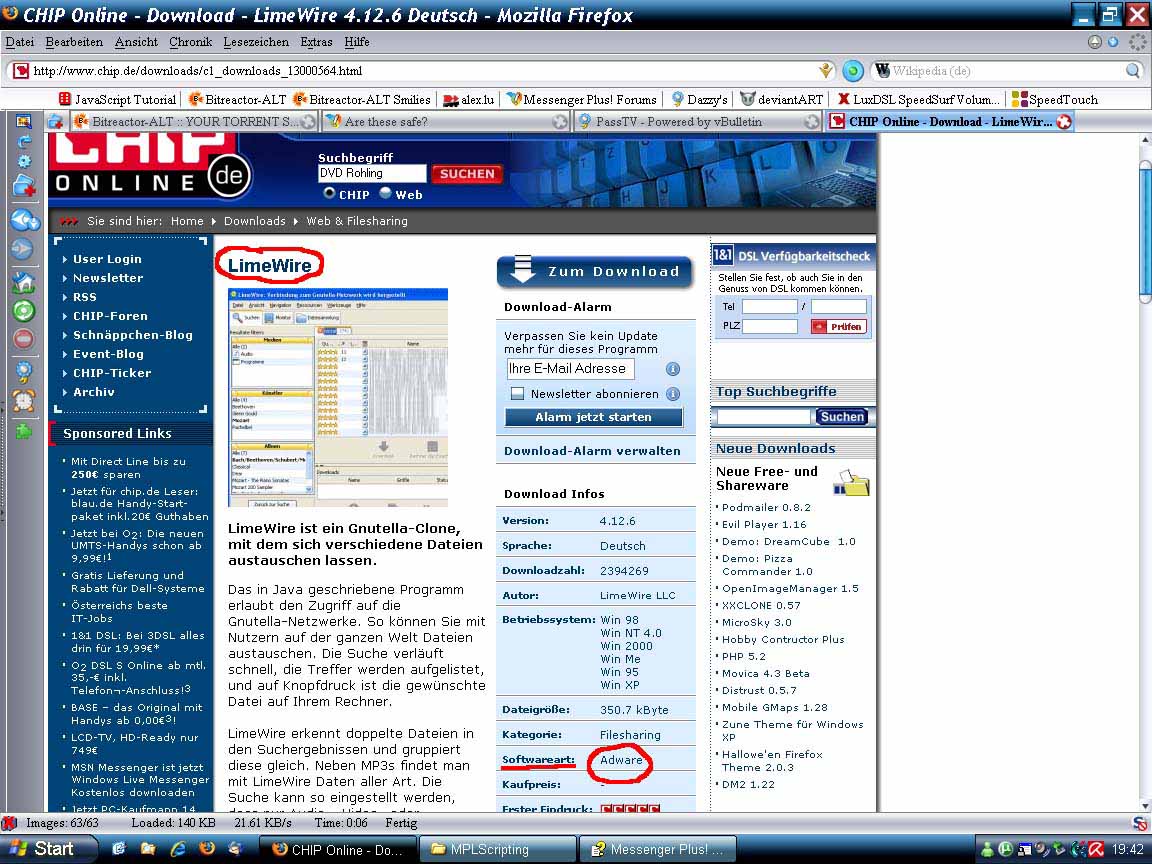
Task: Select the CHIP search radio button
Action: [x=329, y=194]
